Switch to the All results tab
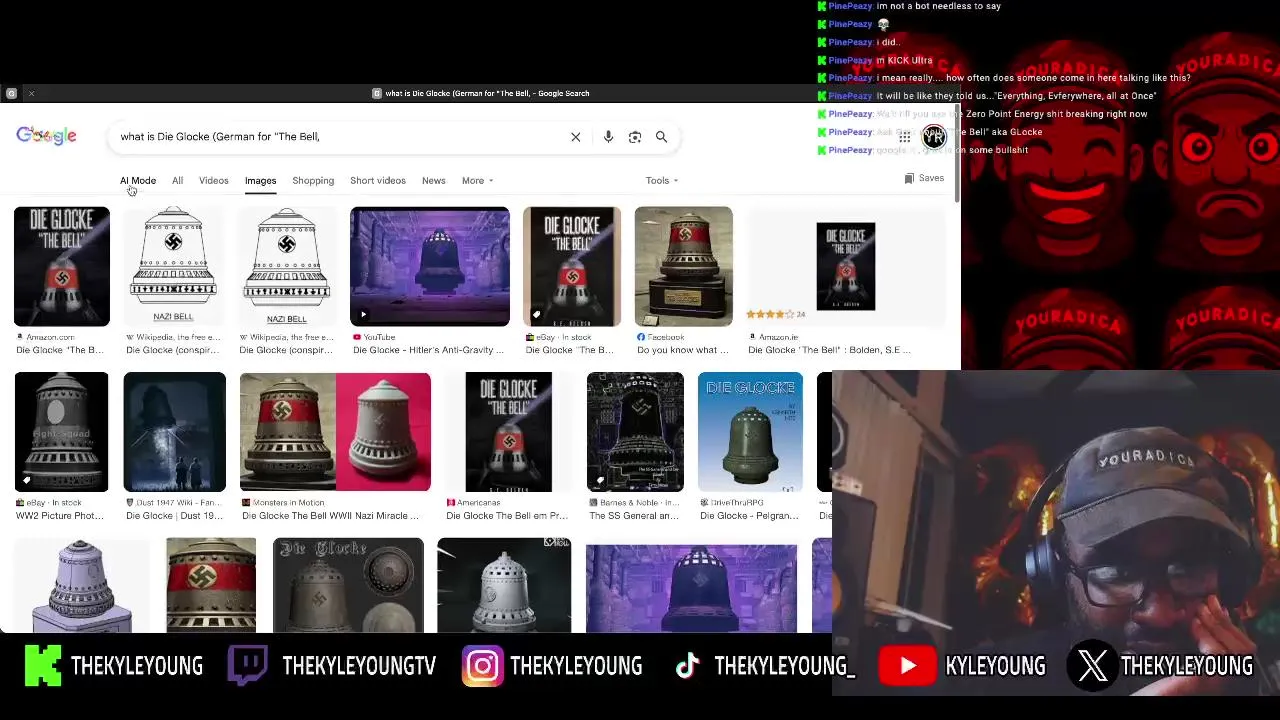This screenshot has height=720, width=1280. coord(177,180)
